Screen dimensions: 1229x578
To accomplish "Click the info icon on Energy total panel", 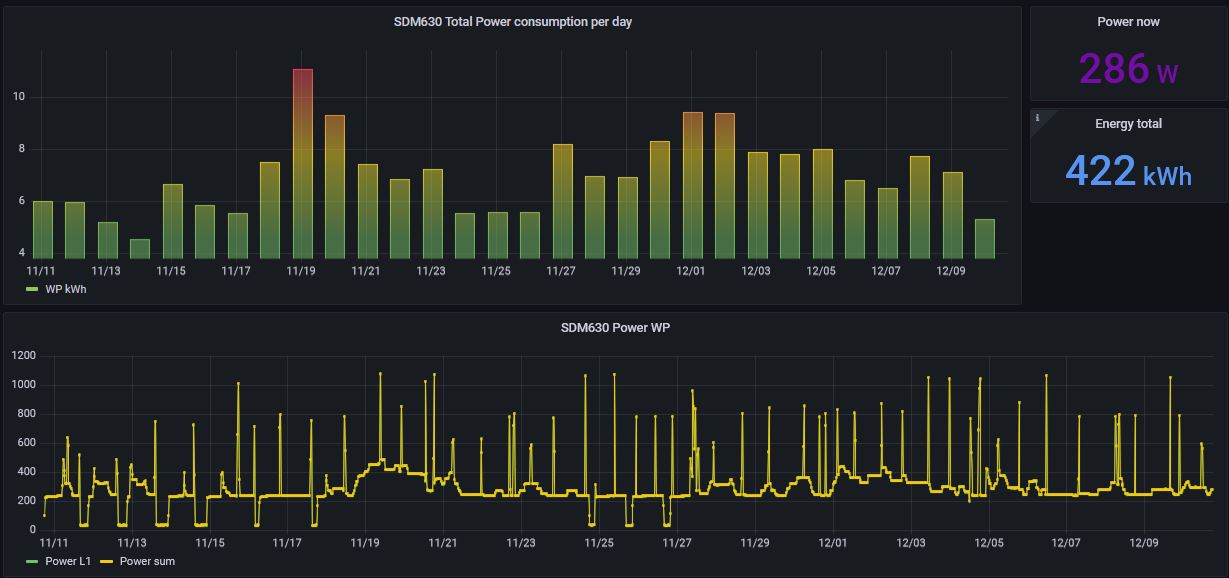I will (x=1037, y=118).
